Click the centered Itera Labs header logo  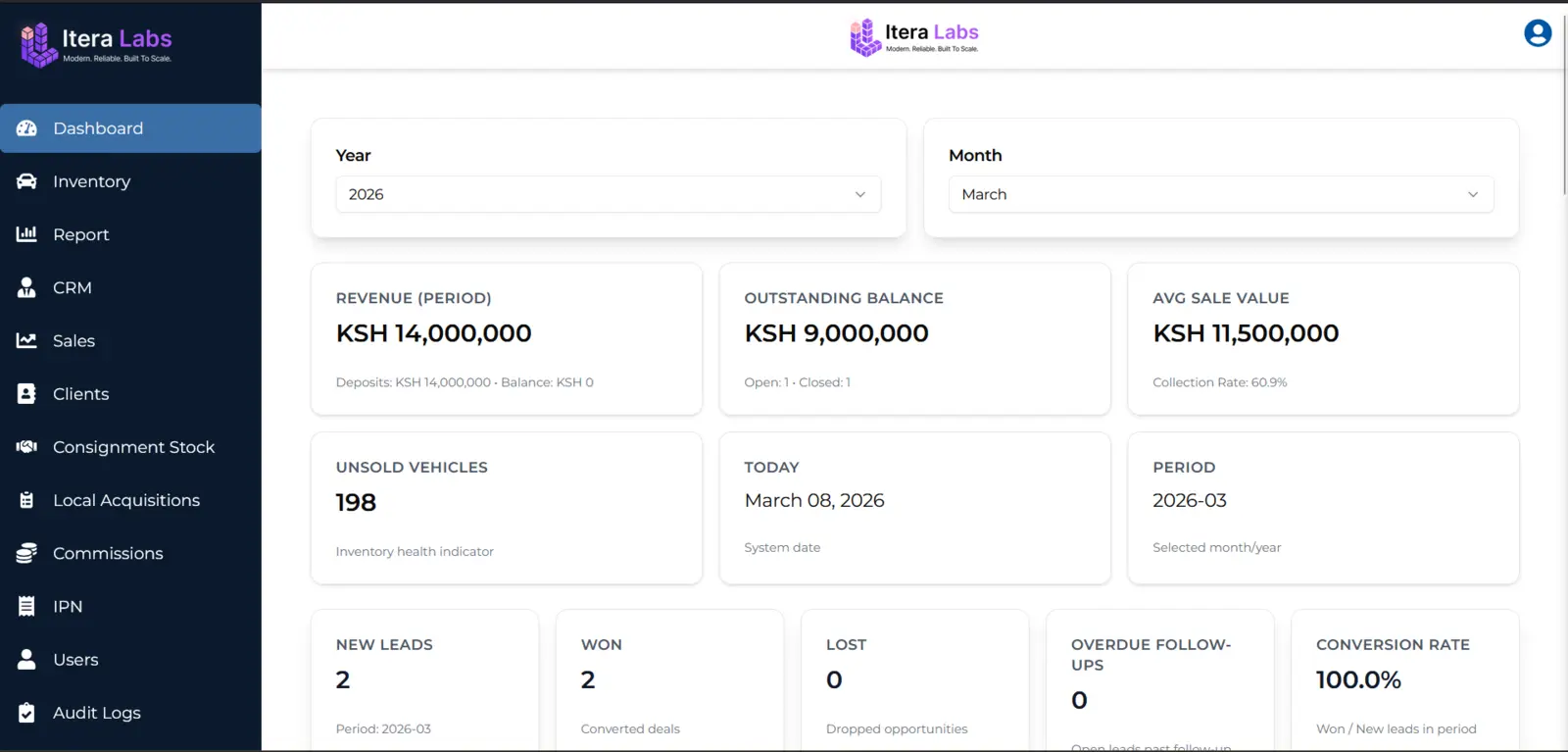[x=913, y=37]
